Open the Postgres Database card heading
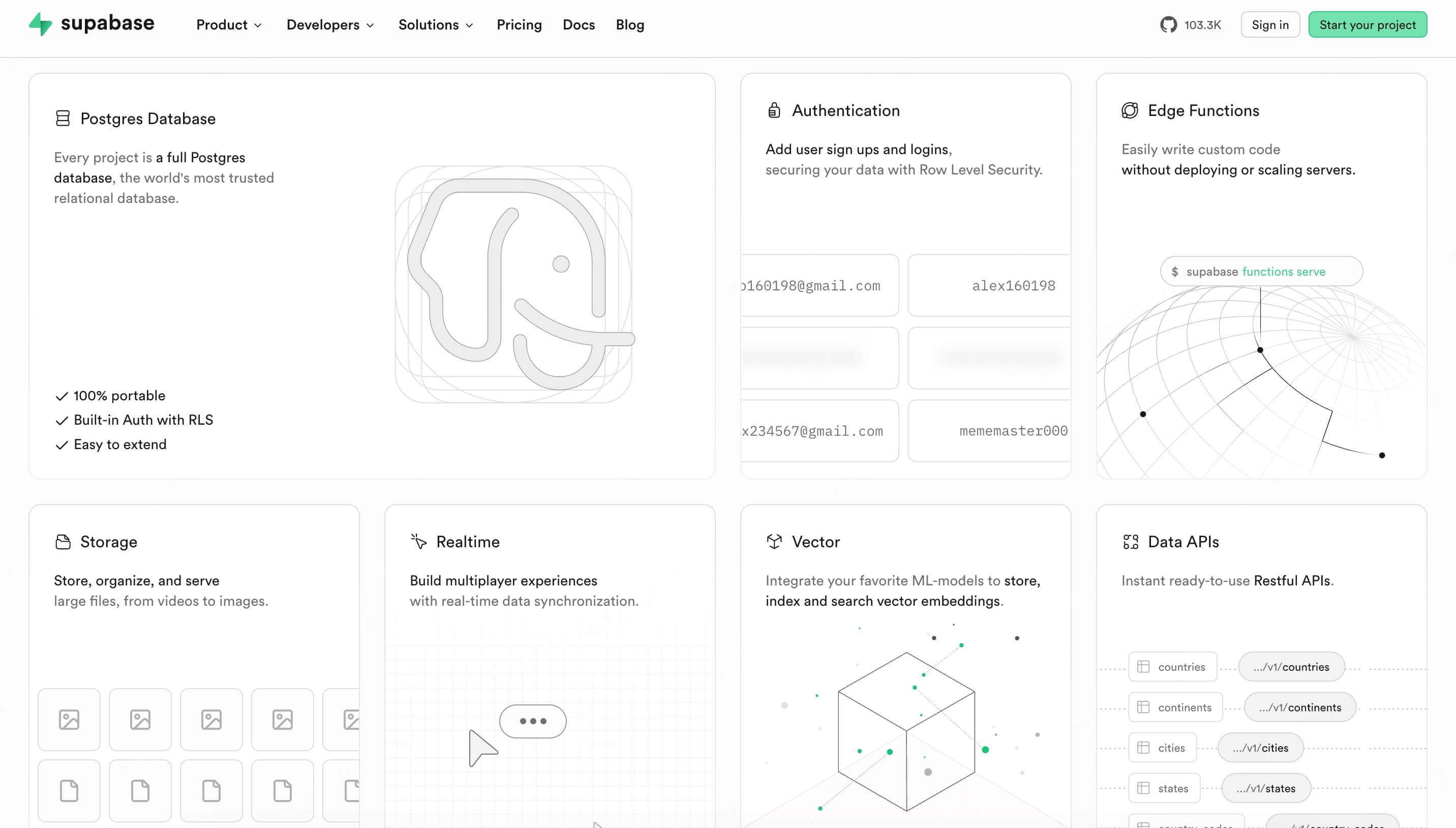Screen dimensions: 1456x828 [148, 119]
